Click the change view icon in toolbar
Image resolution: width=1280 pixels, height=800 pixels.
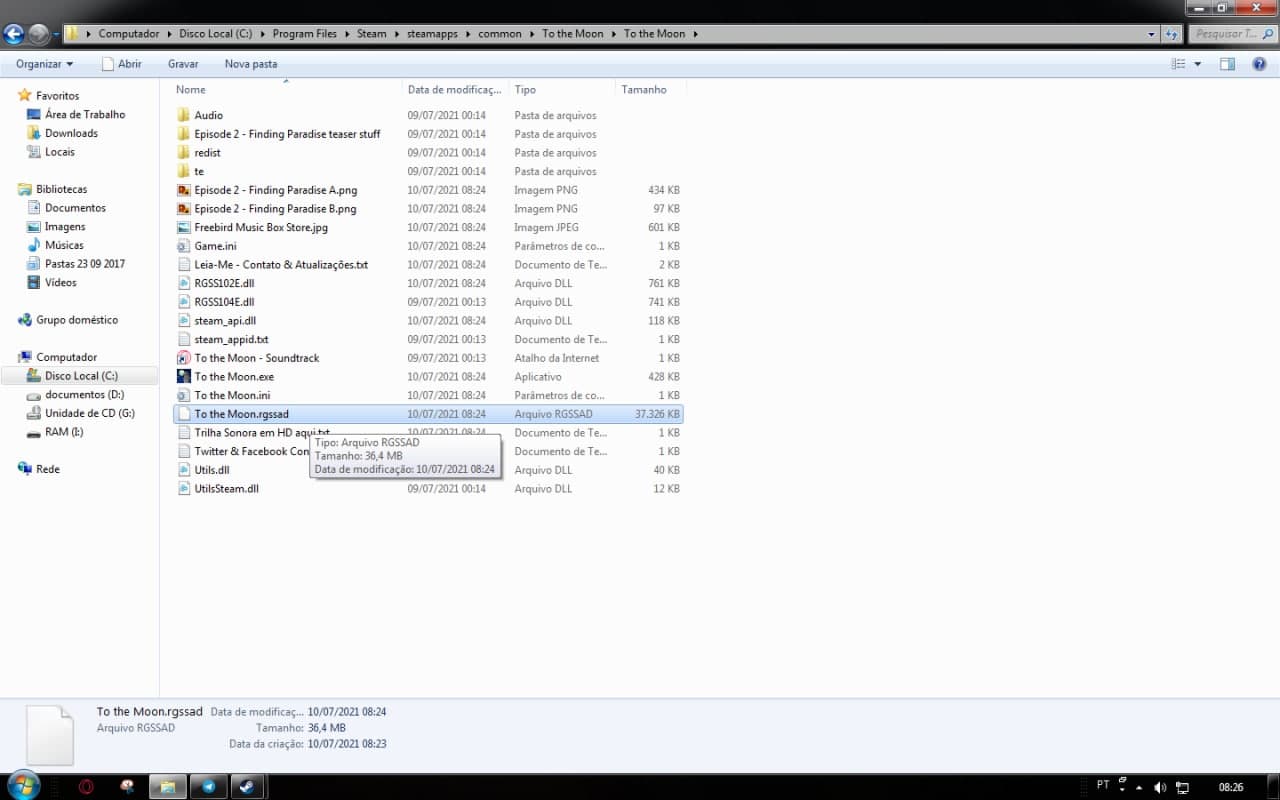[1178, 64]
